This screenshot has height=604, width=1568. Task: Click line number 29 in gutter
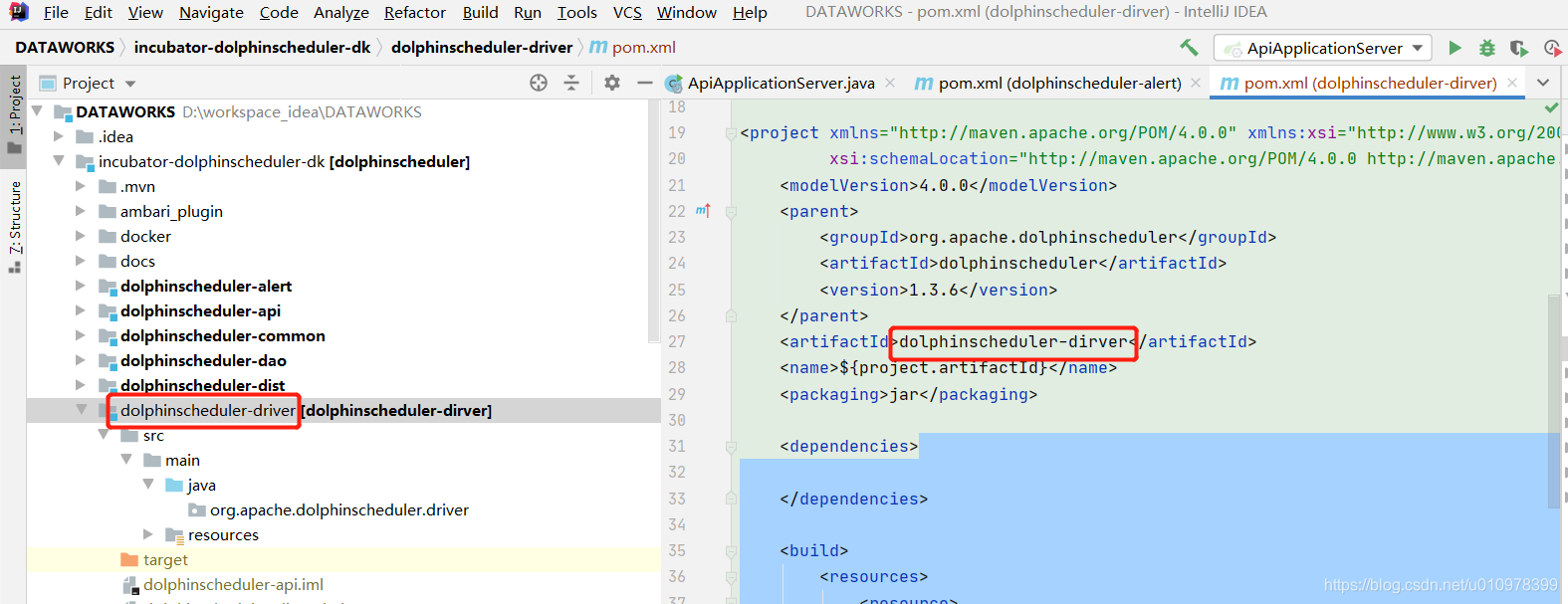[x=677, y=394]
